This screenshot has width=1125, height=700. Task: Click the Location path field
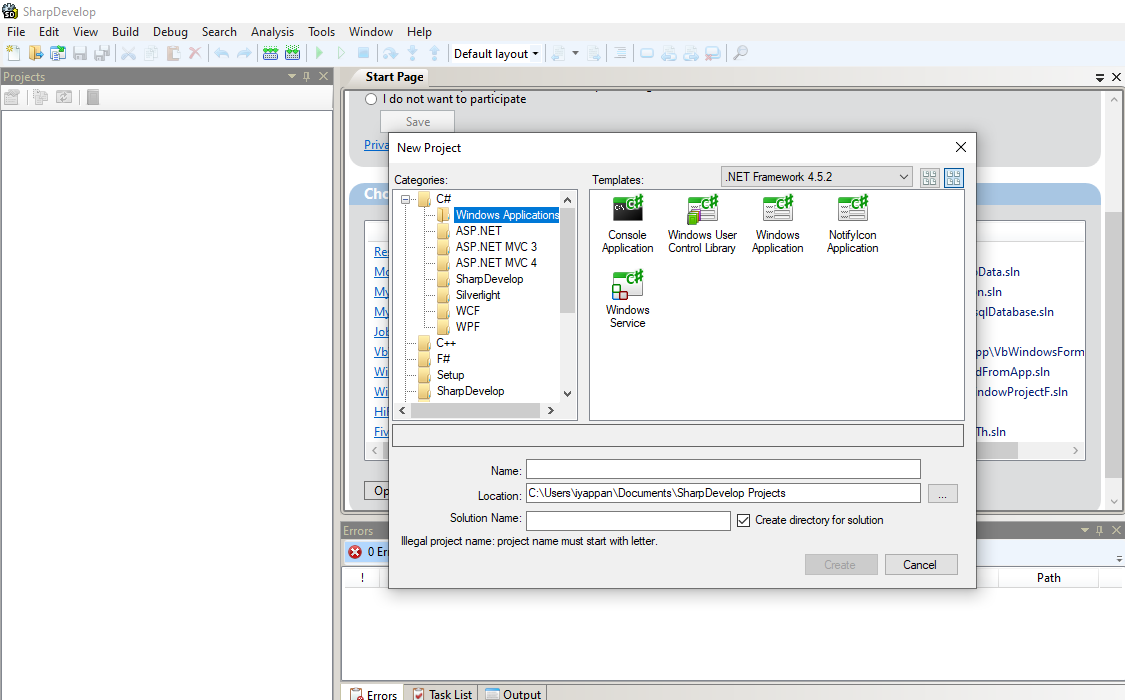723,493
